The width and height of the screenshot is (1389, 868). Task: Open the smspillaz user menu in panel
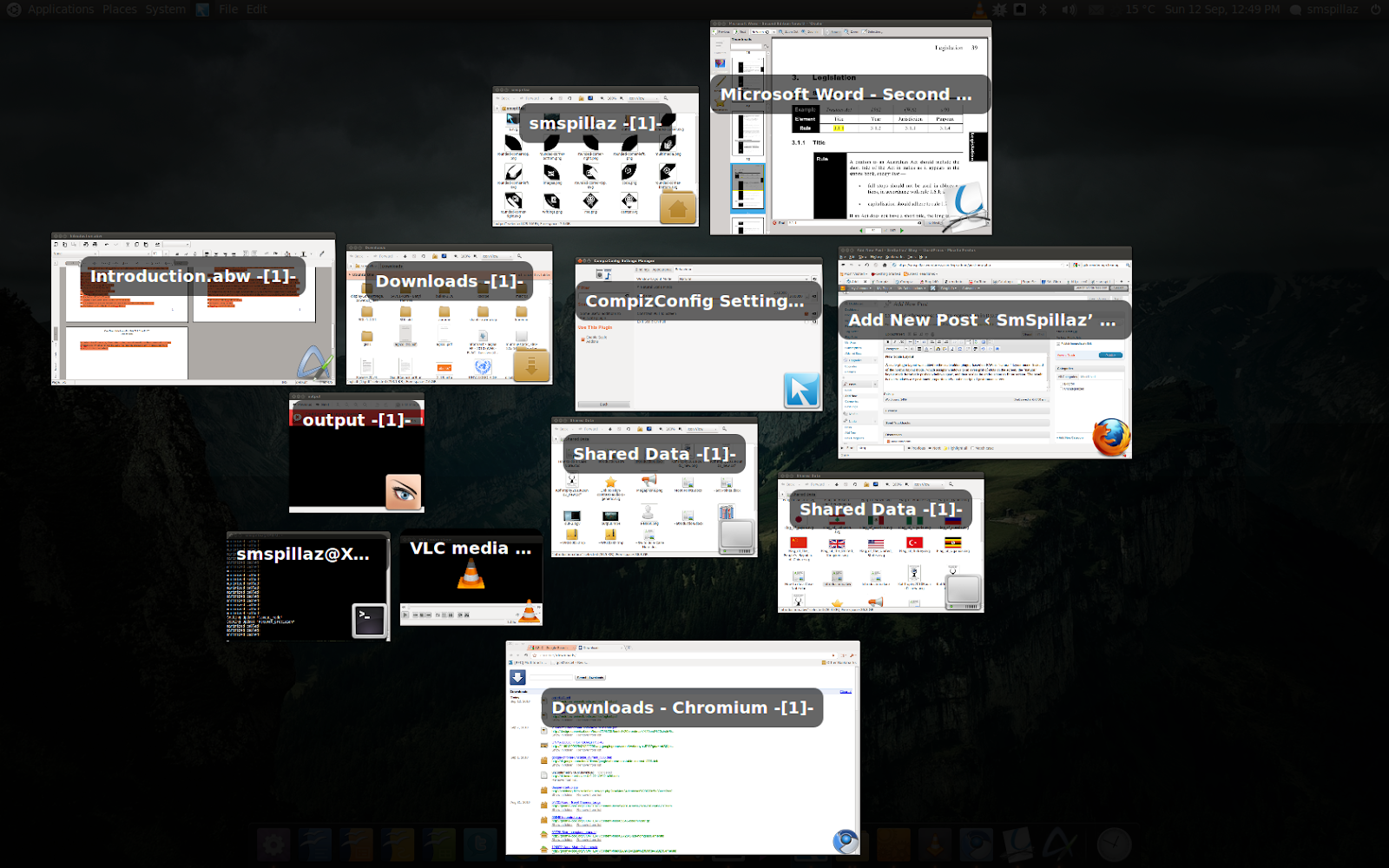[x=1324, y=10]
